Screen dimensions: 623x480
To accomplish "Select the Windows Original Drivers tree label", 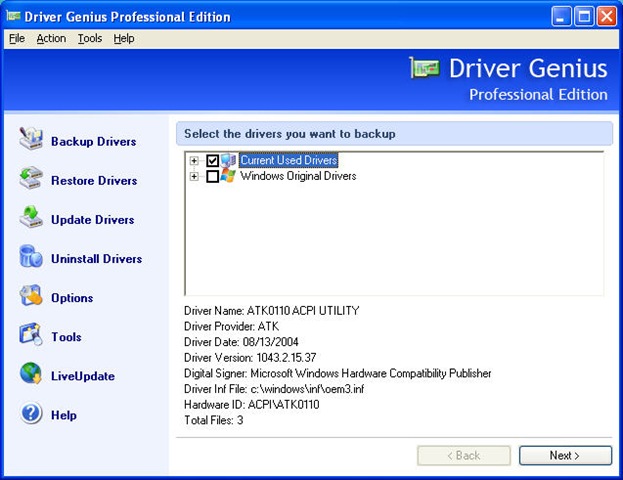I will click(x=298, y=176).
